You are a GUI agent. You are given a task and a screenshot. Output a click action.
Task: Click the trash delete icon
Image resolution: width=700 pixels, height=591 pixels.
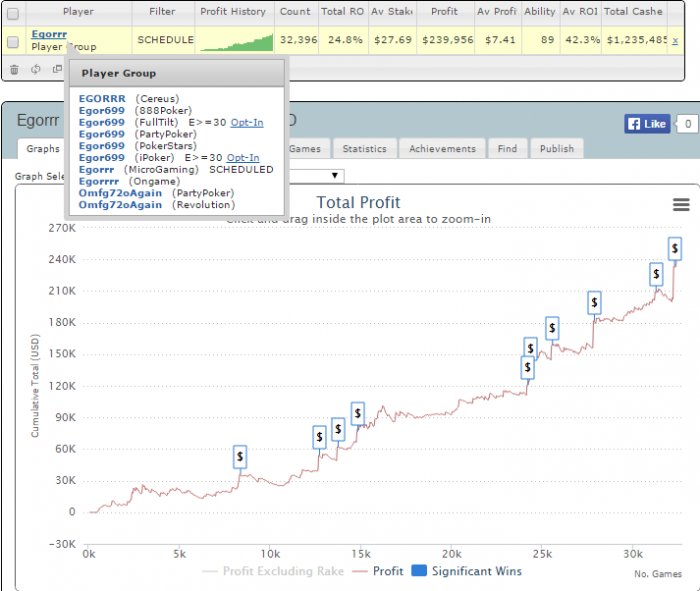coord(14,70)
